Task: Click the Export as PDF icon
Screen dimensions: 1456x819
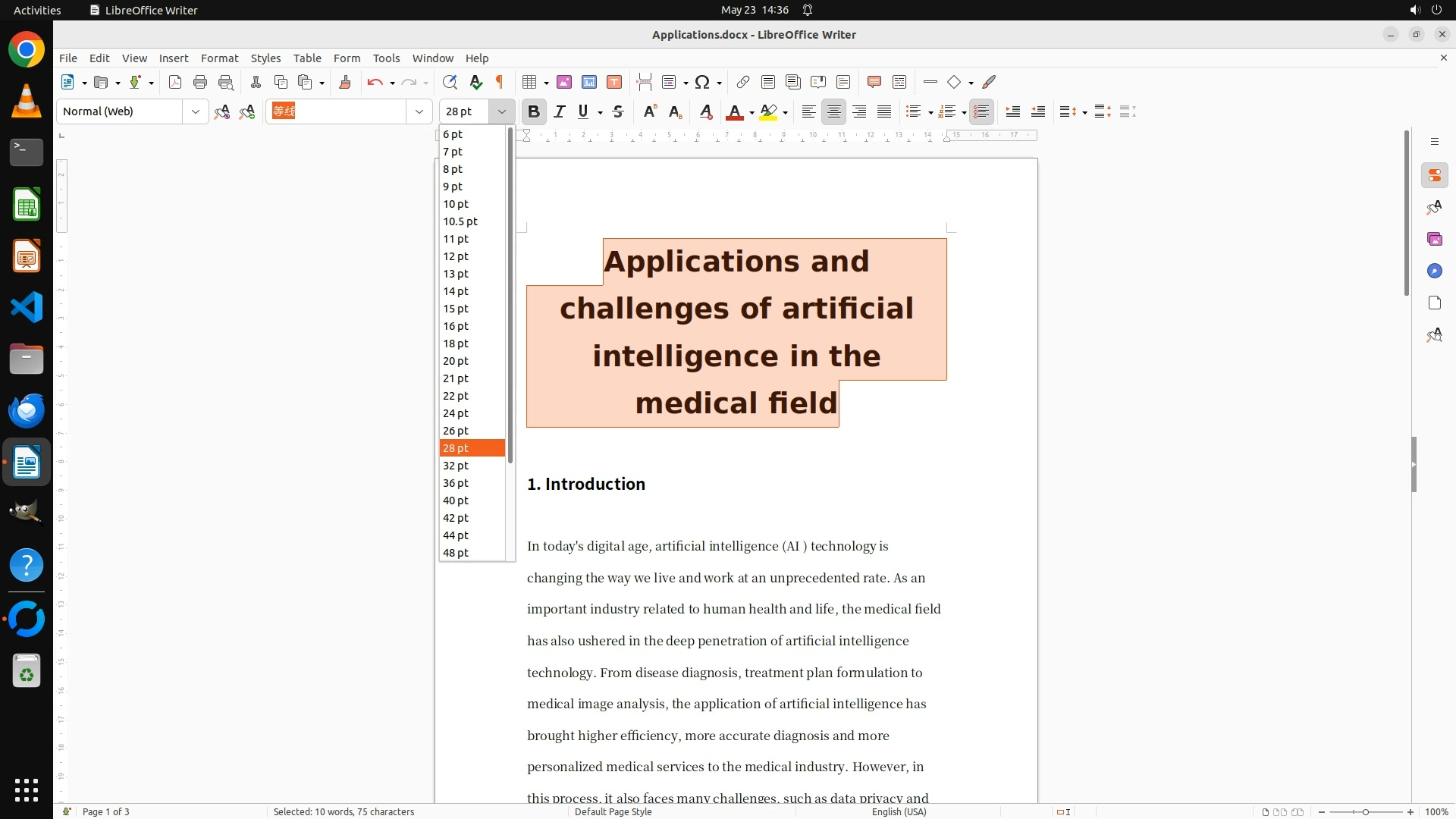Action: [175, 82]
